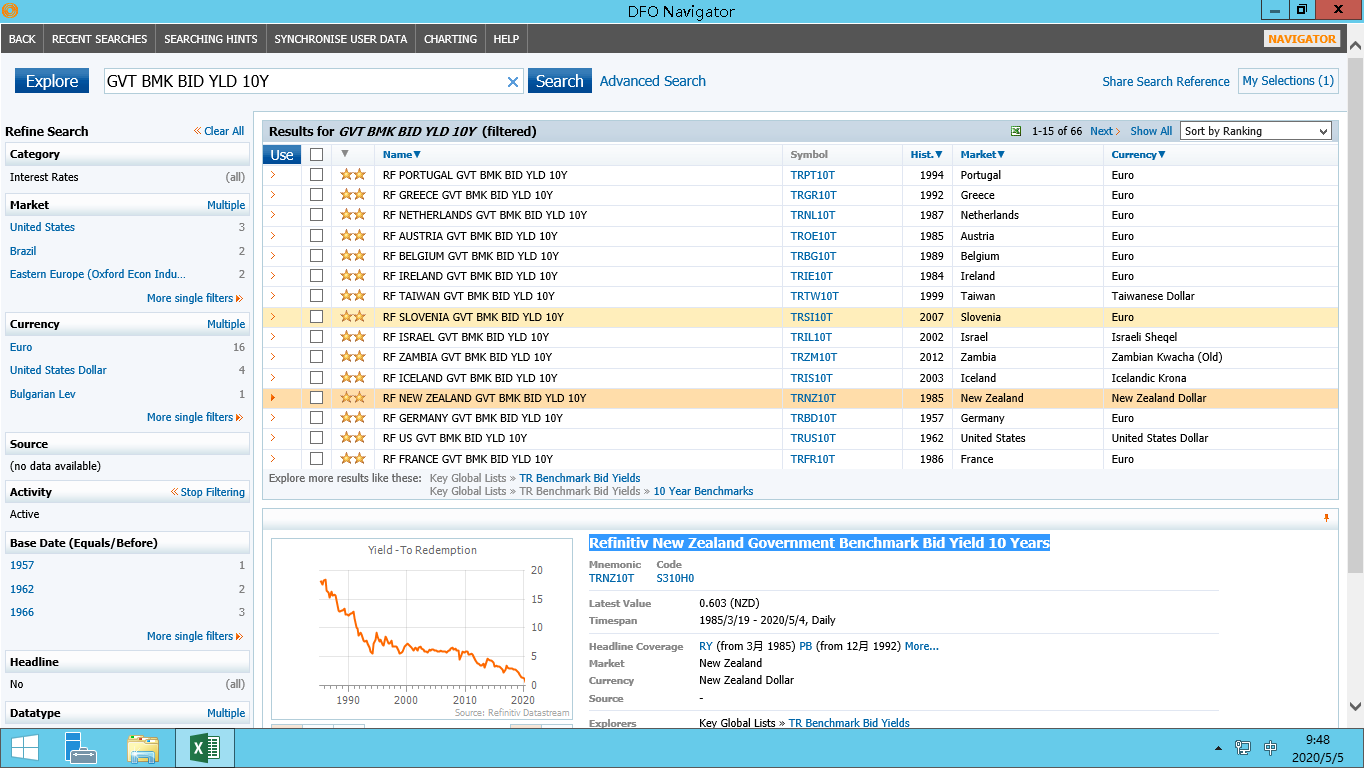Clear the search box with the X icon
Image resolution: width=1364 pixels, height=768 pixels.
coord(513,82)
